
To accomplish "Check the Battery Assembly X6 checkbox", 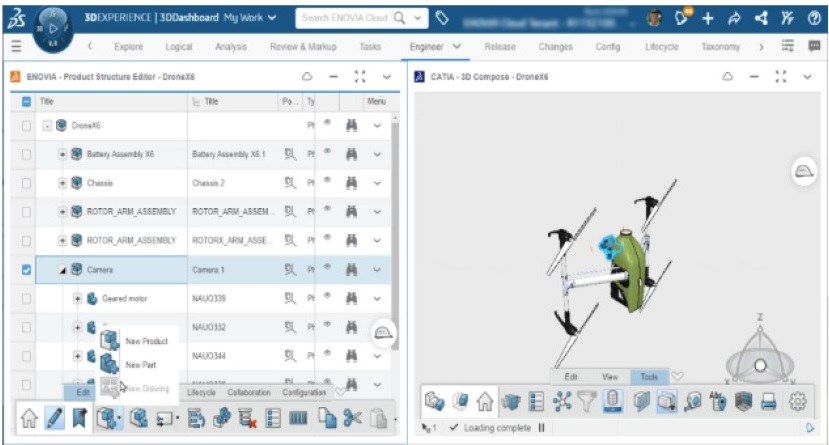I will (x=26, y=155).
